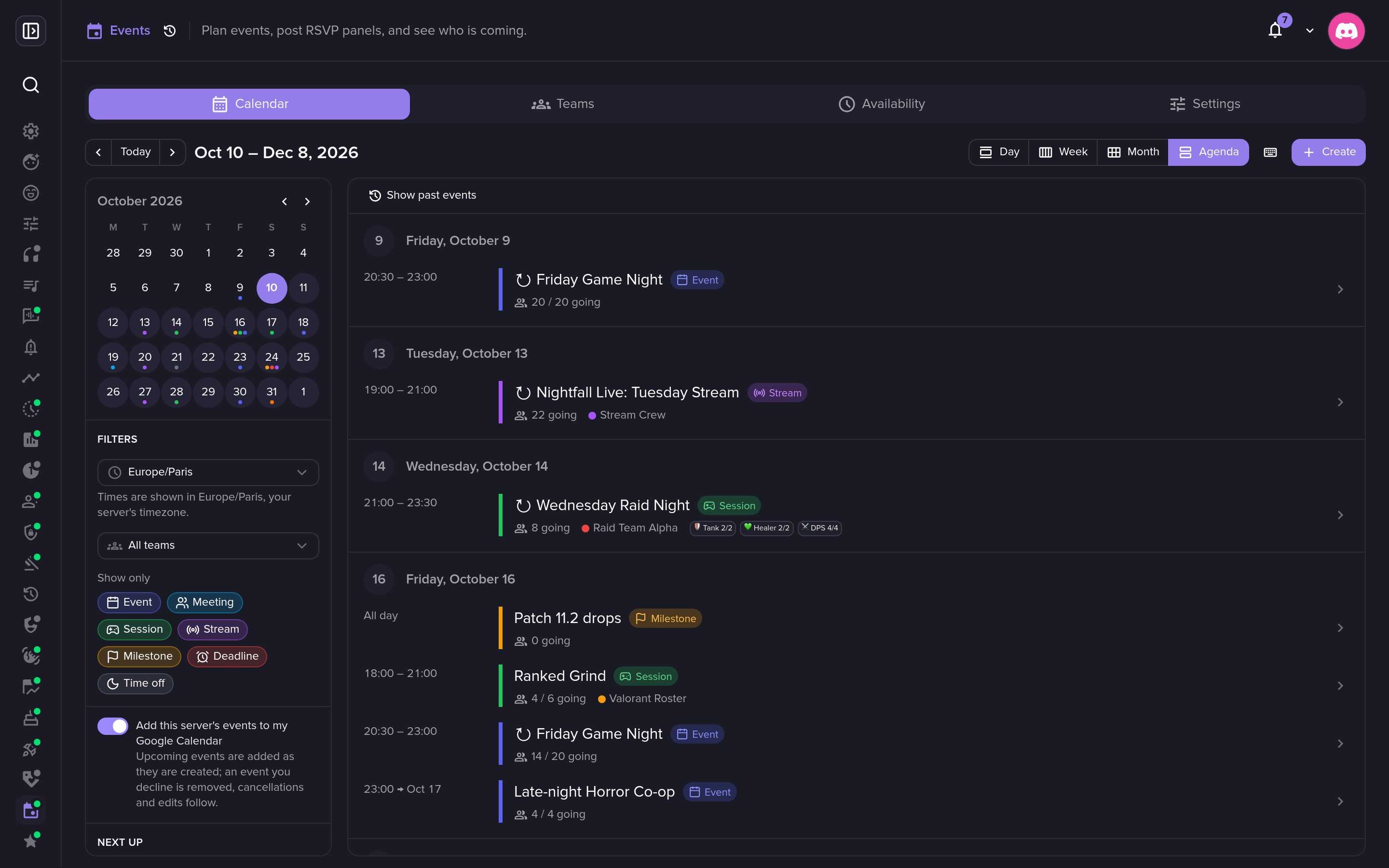Toggle the Stream filter chip
Screen dimensions: 1389x868
[x=212, y=629]
